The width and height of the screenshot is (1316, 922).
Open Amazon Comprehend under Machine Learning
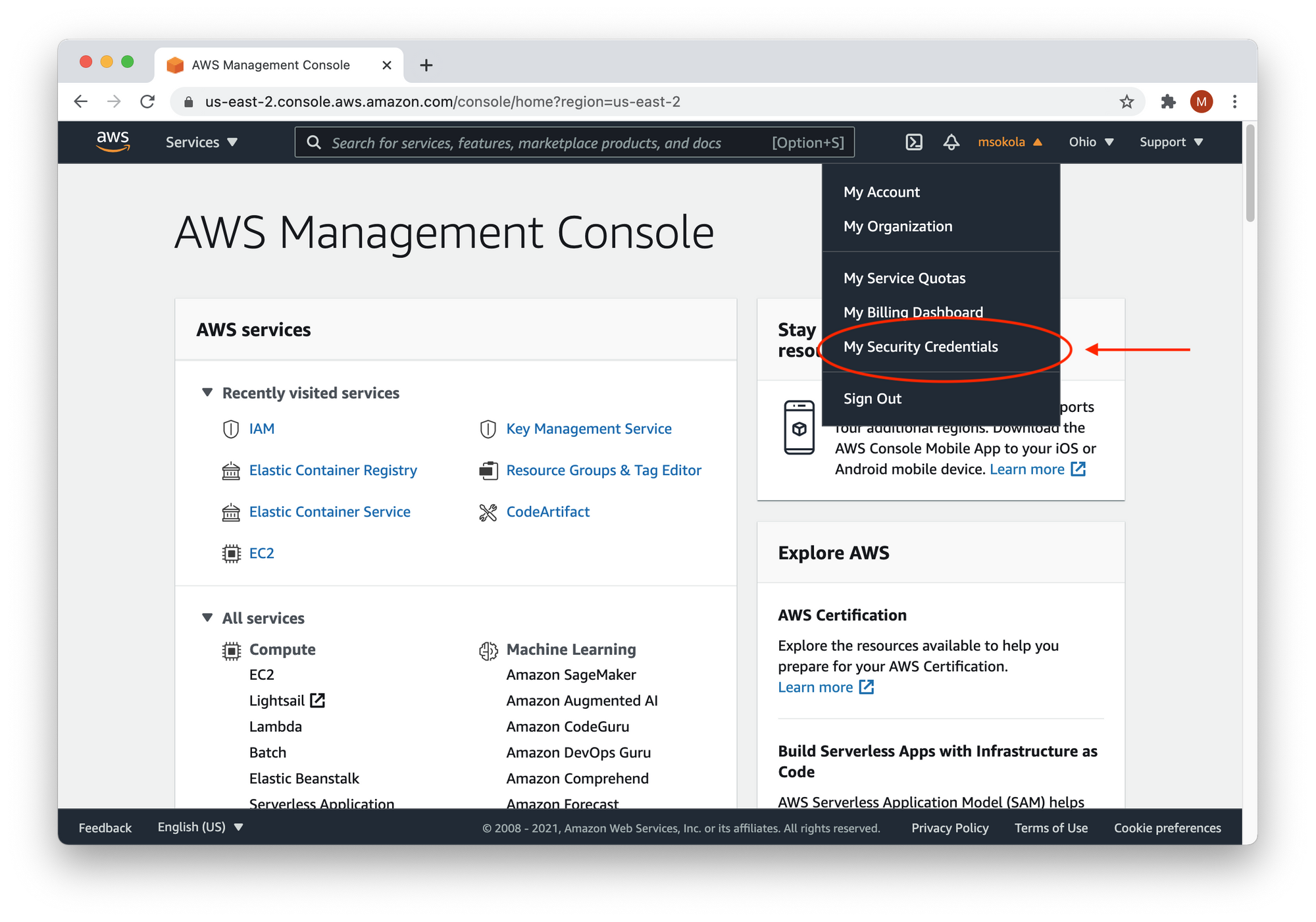(x=577, y=779)
